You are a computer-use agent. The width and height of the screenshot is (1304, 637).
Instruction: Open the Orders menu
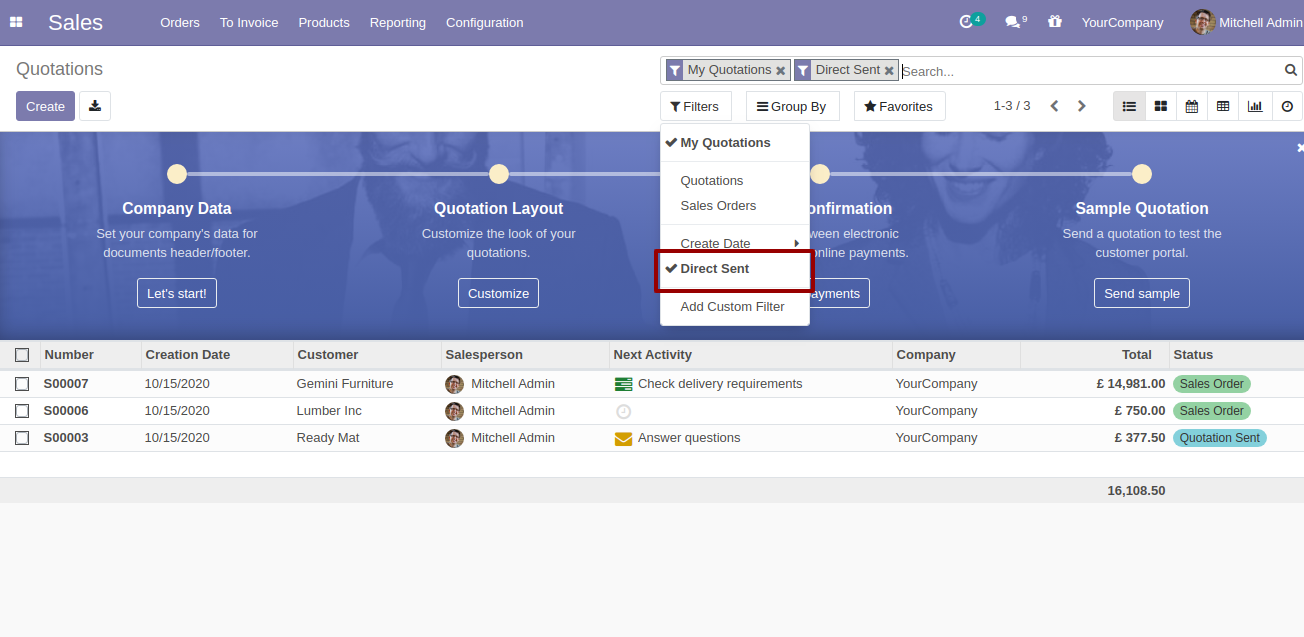coord(180,22)
